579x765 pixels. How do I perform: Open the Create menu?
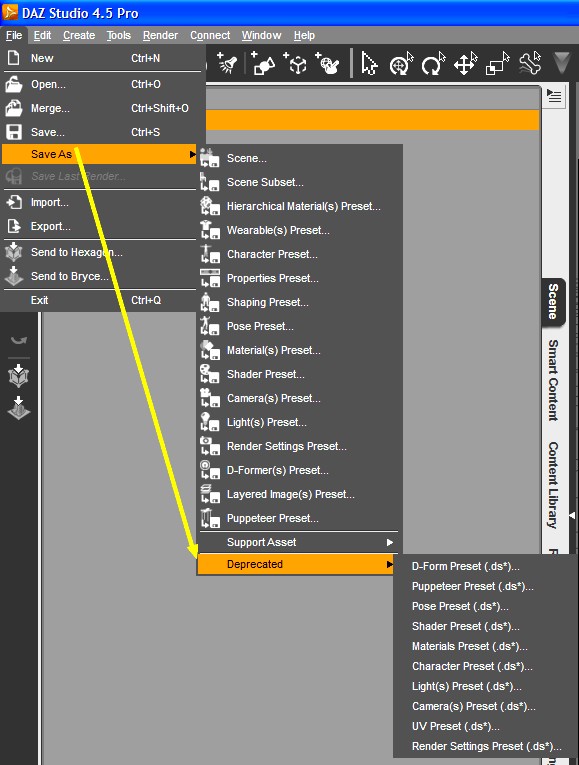tap(79, 36)
